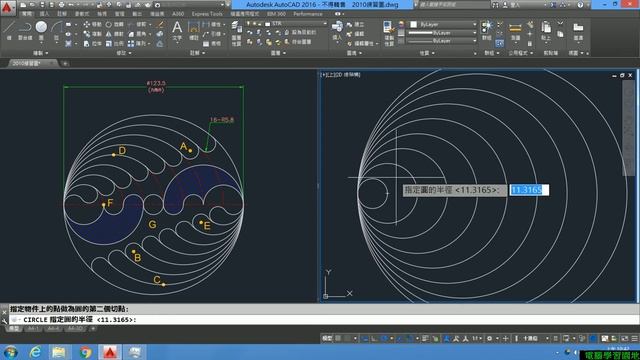Expand the Draw panel dropdown

[41, 53]
